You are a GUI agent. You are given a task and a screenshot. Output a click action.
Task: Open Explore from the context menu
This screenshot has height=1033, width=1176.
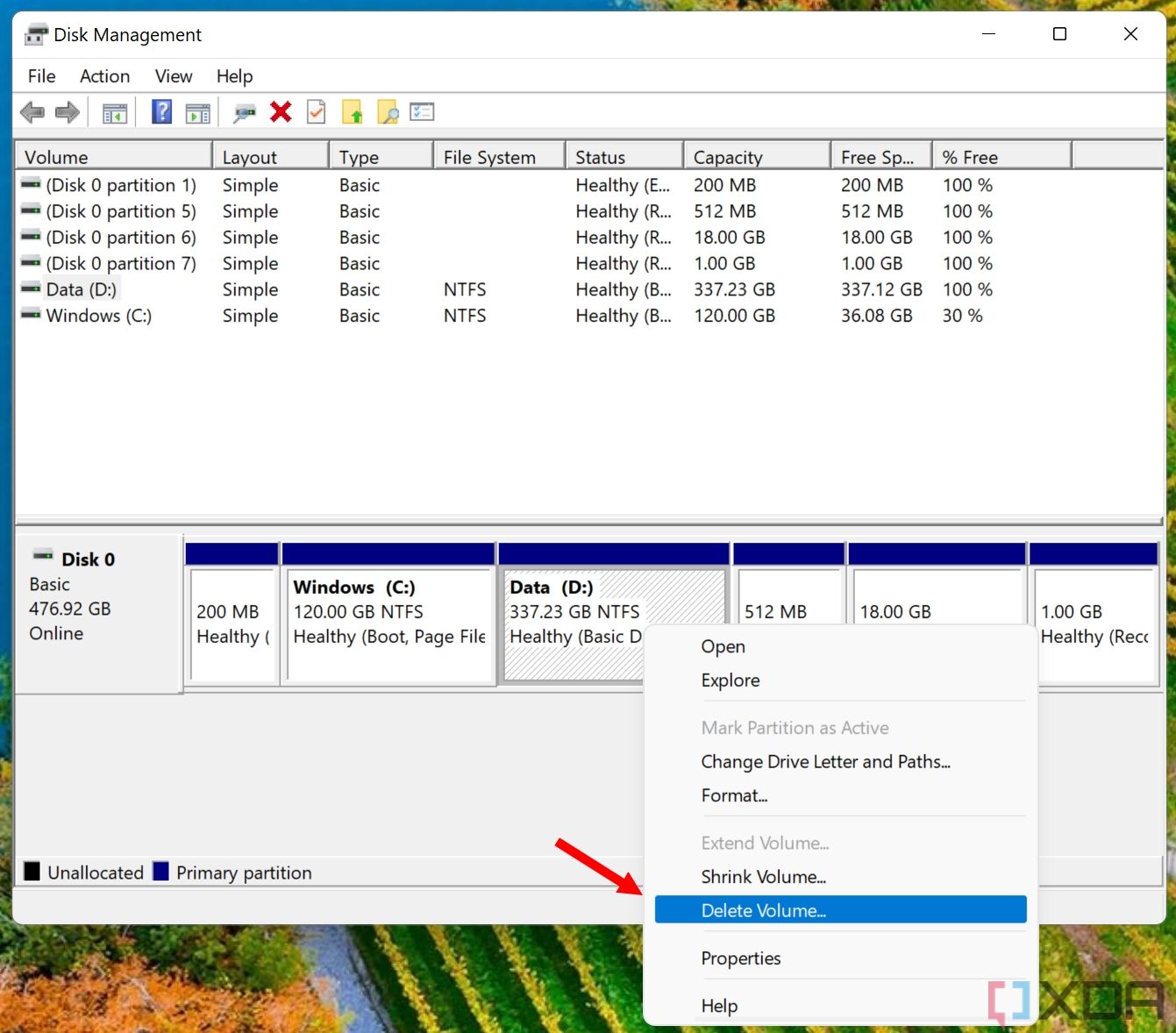[731, 680]
